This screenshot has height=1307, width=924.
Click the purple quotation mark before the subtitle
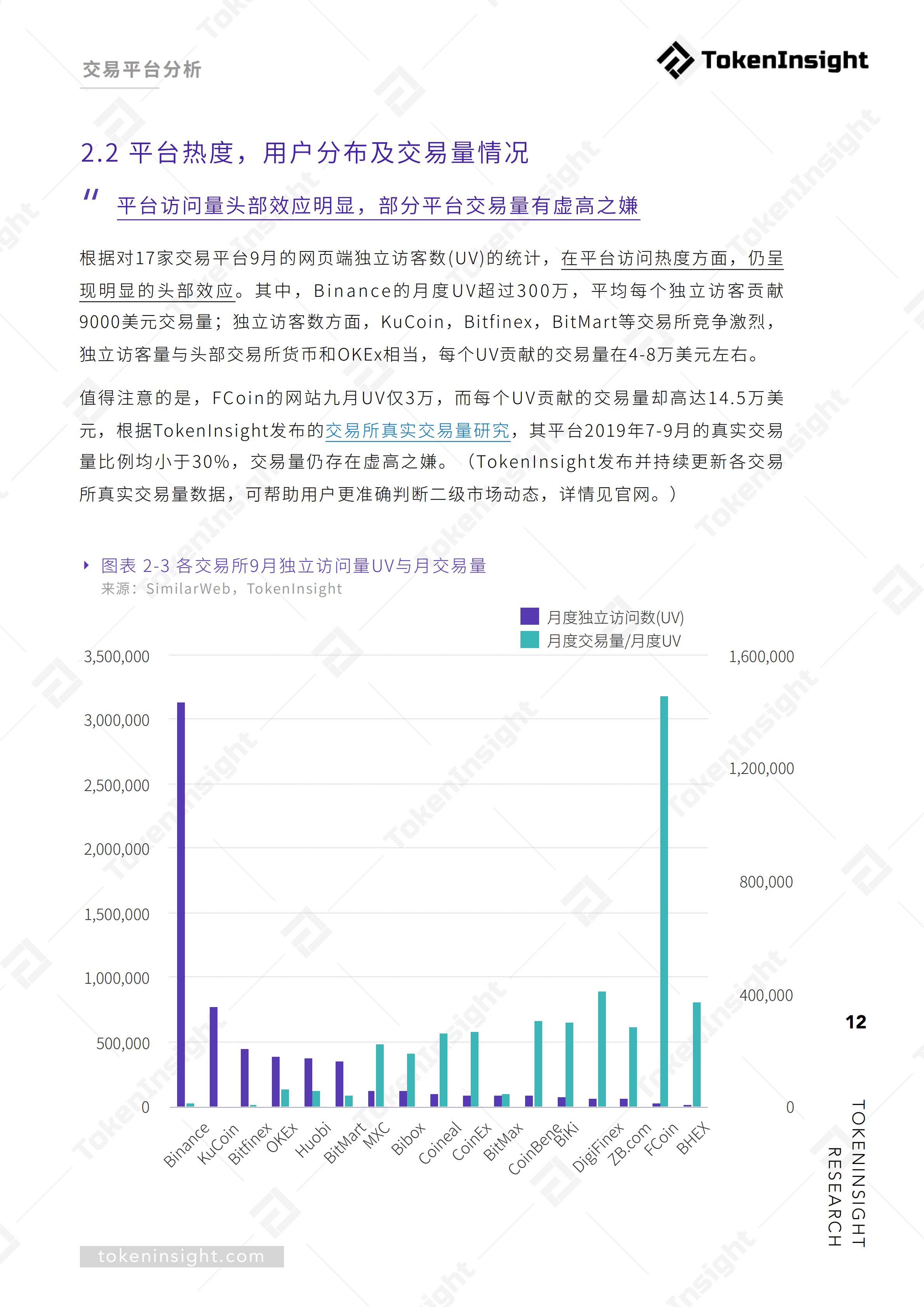click(92, 195)
